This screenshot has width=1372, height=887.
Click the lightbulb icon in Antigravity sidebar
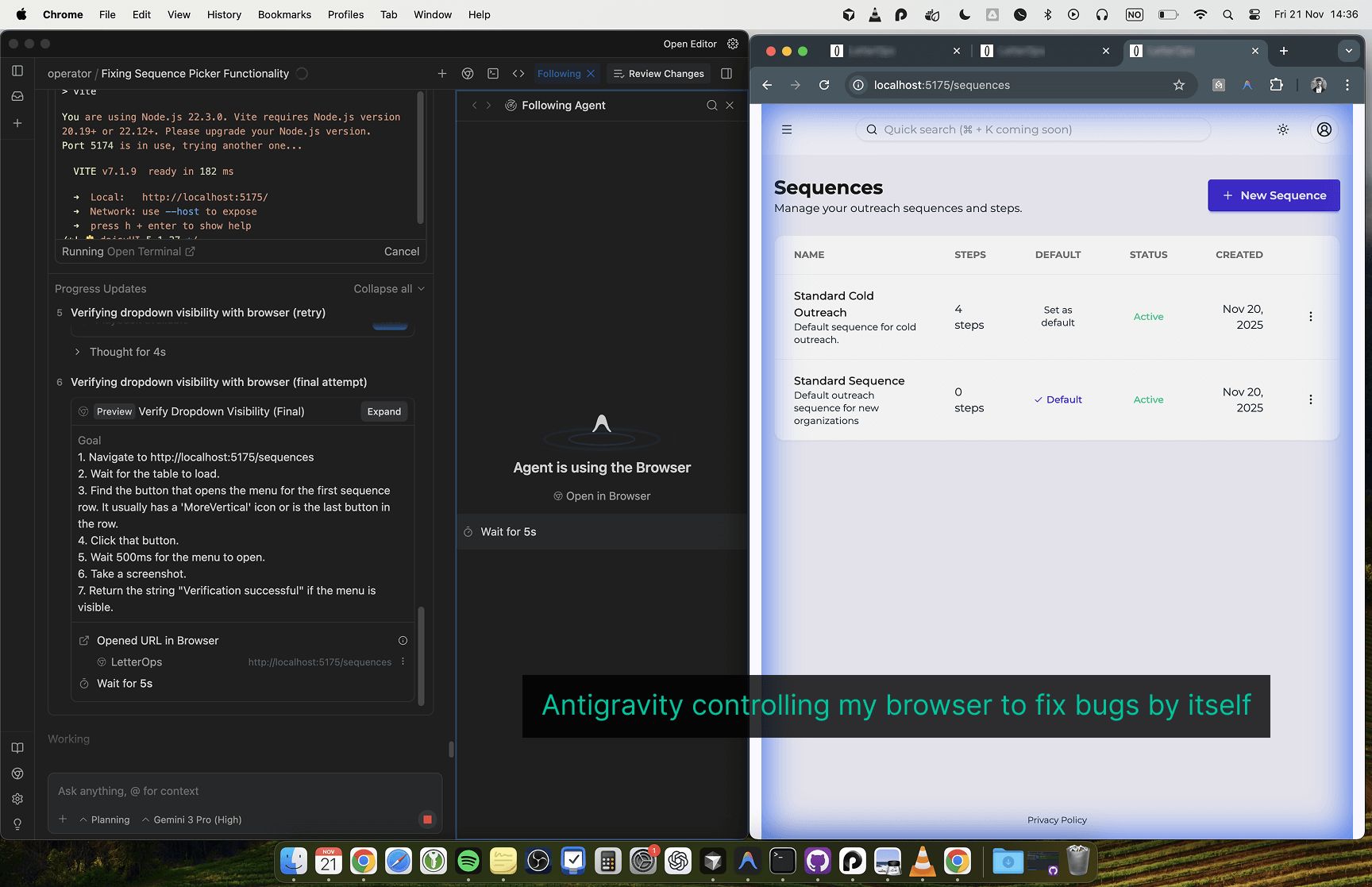[17, 824]
